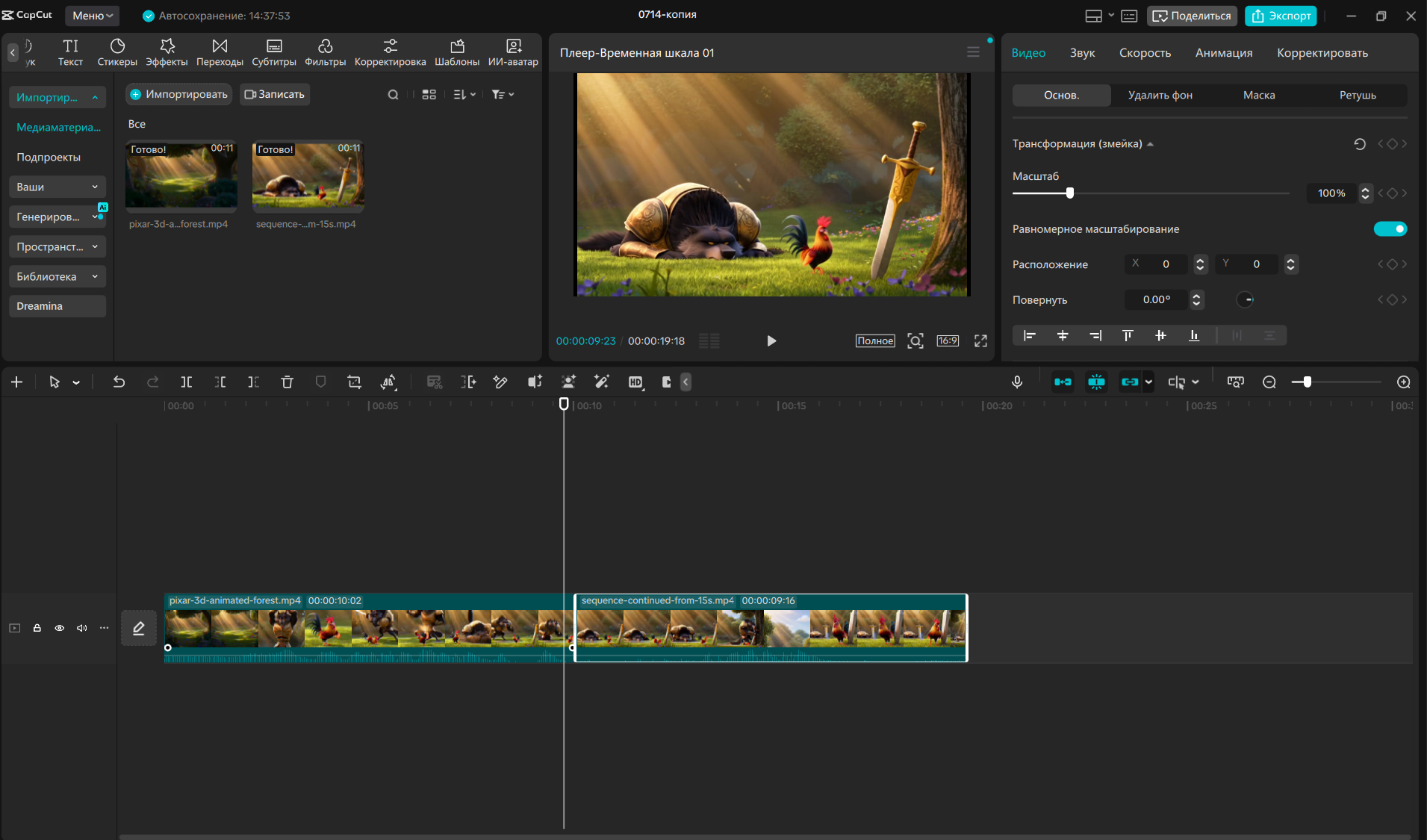This screenshot has width=1427, height=840.
Task: Click the crop tool in timeline toolbar
Action: tap(354, 382)
